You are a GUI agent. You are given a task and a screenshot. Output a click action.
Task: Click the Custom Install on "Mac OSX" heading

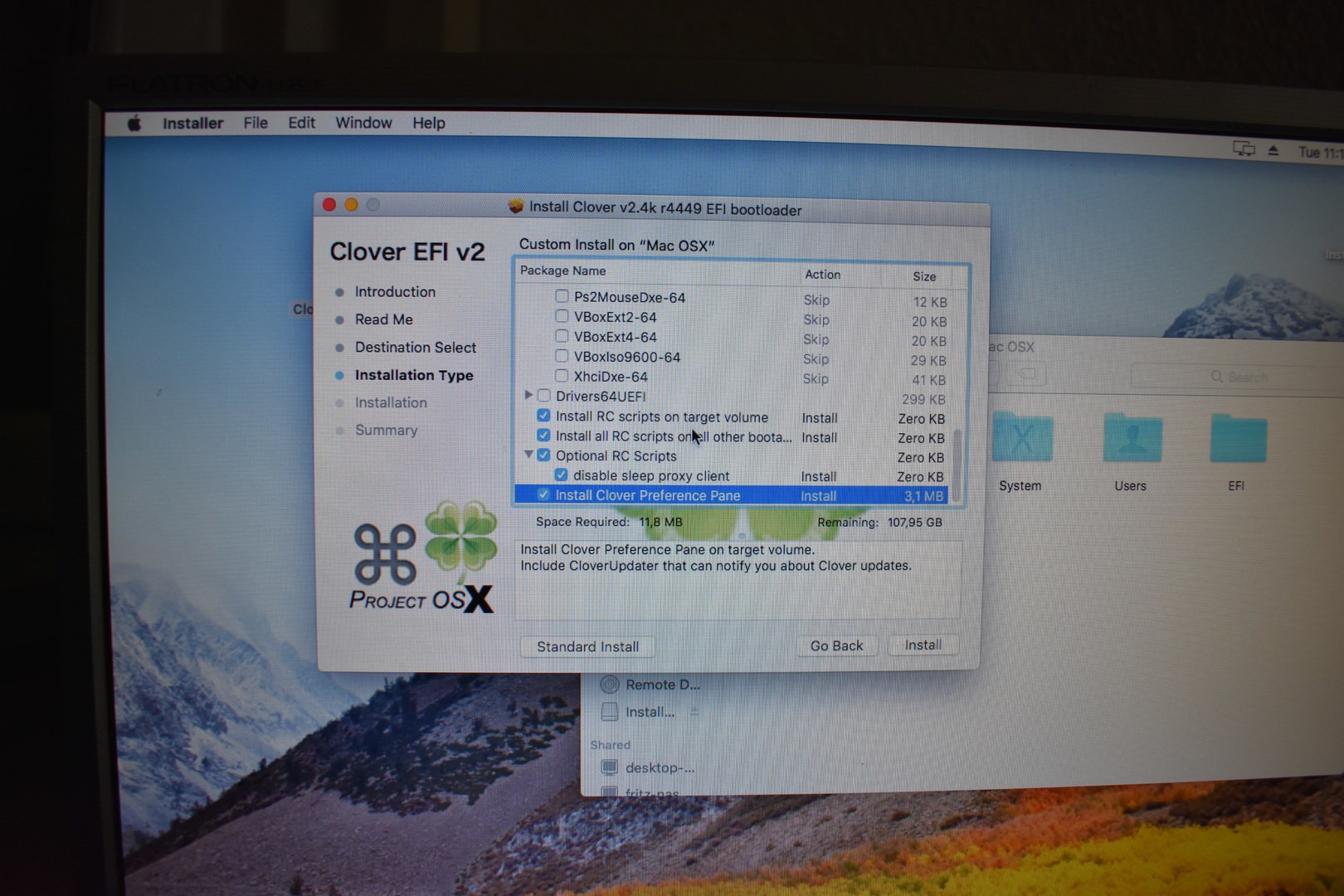(616, 245)
